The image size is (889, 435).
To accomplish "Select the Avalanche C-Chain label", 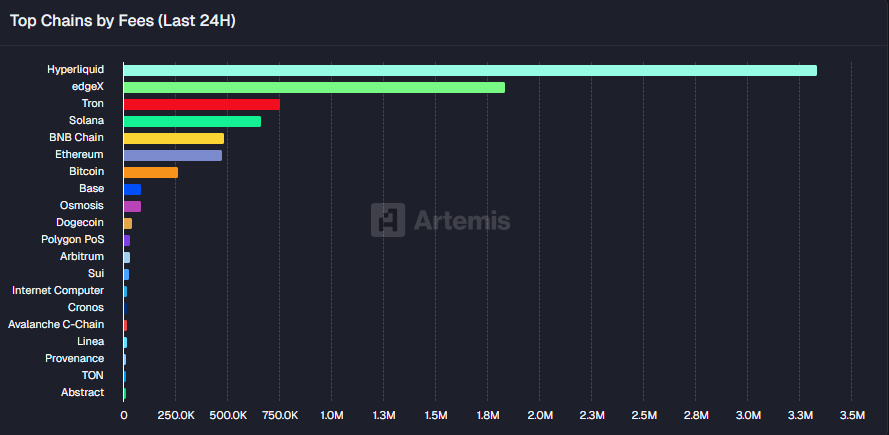I will coord(55,324).
